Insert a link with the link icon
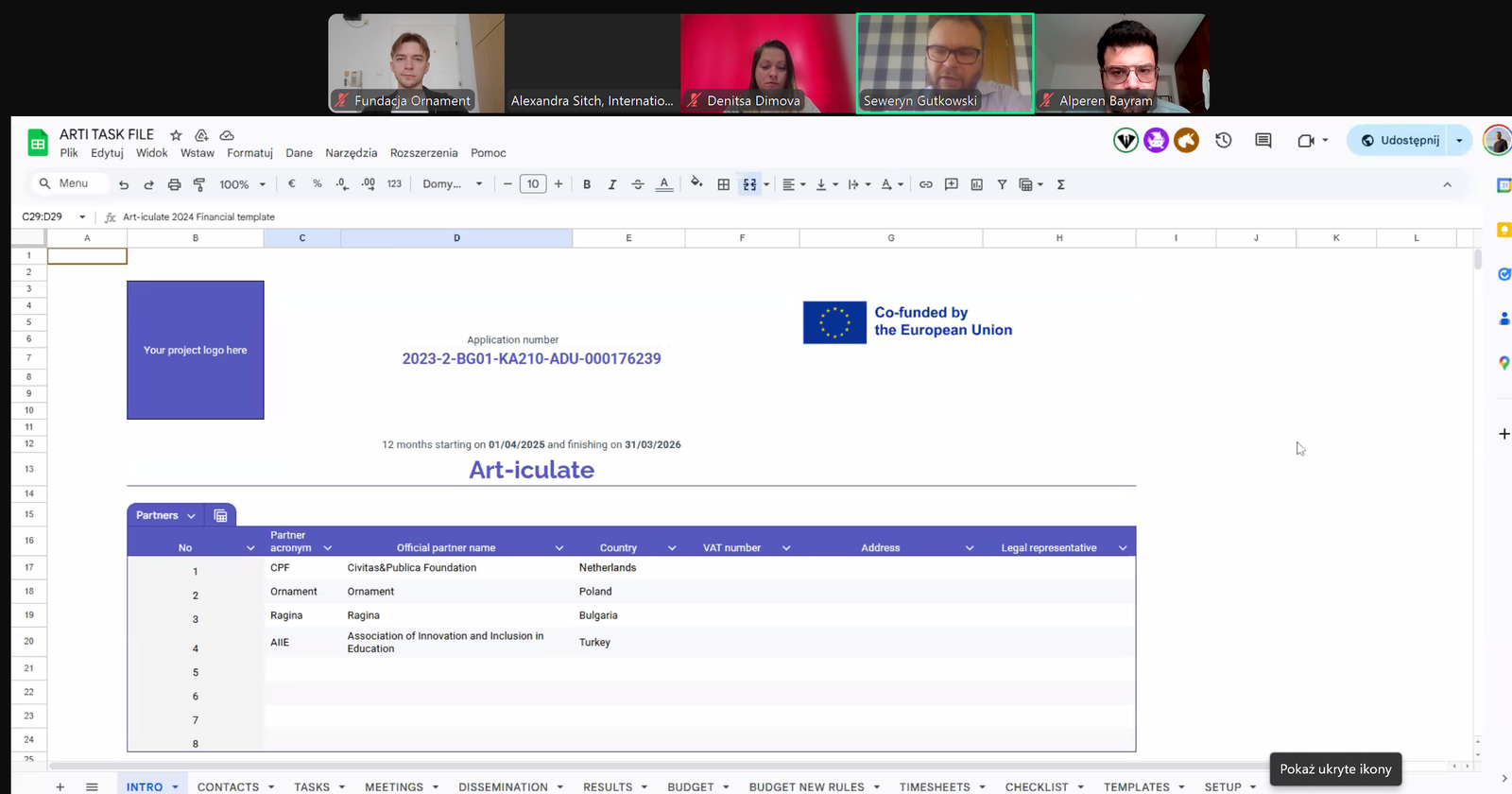The image size is (1512, 794). (x=926, y=184)
